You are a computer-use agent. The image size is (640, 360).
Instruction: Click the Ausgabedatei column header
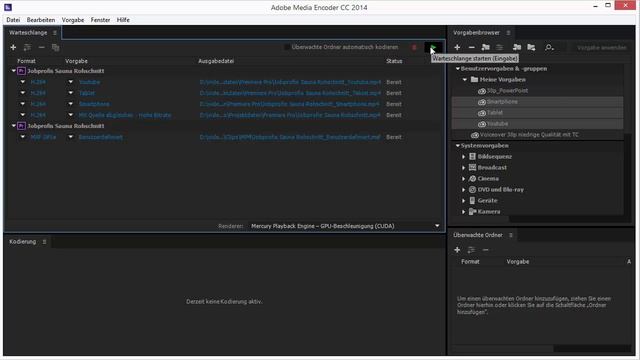(x=216, y=61)
